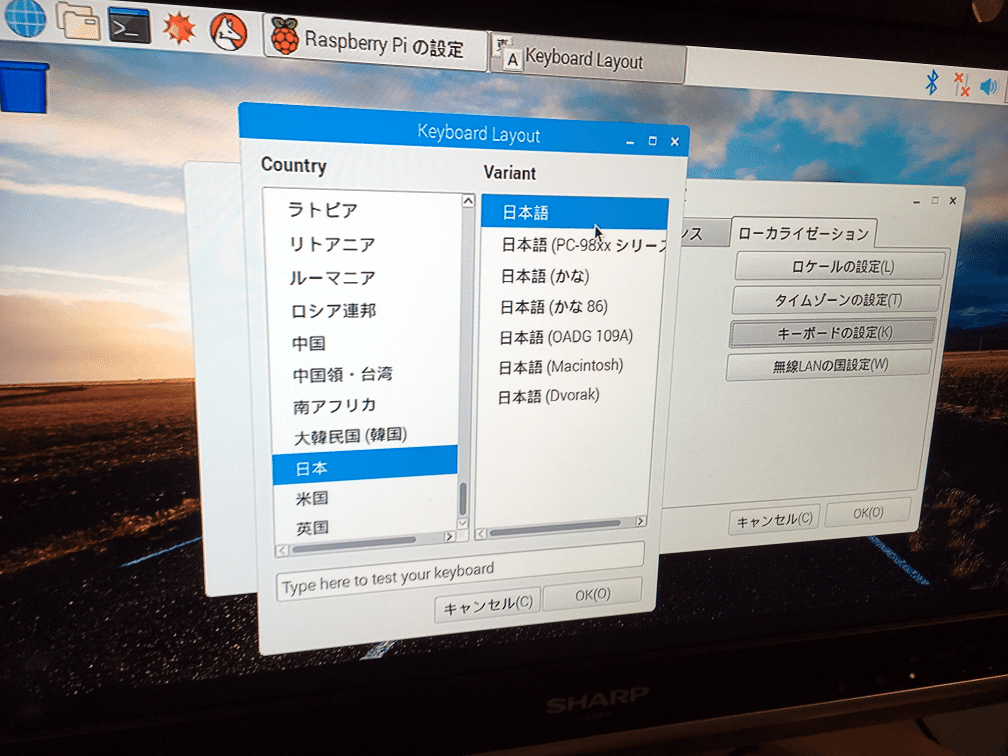Open the network disconnected tray icon
This screenshot has height=756, width=1008.
tap(962, 84)
